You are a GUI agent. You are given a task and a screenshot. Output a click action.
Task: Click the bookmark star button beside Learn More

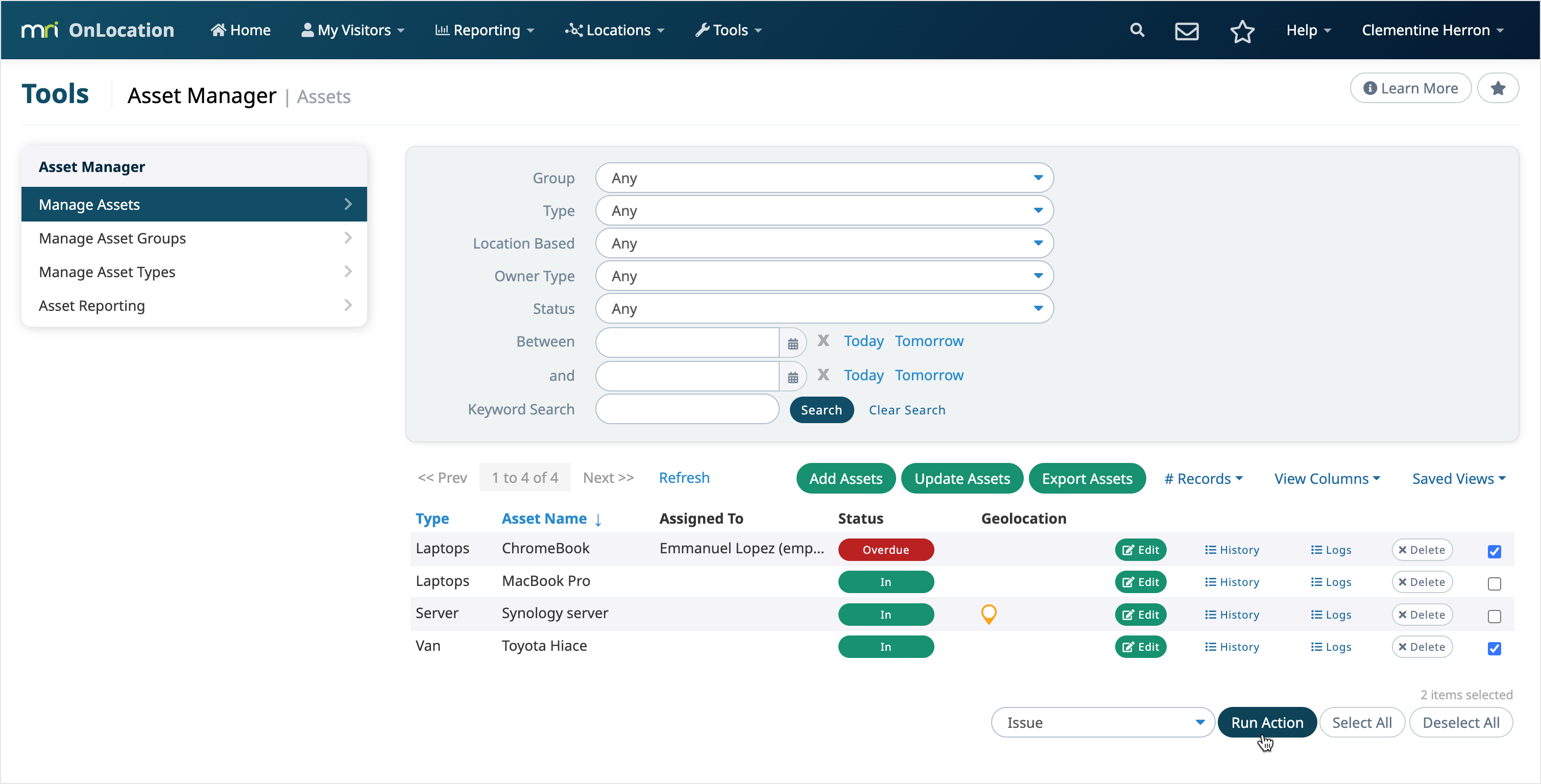1497,88
